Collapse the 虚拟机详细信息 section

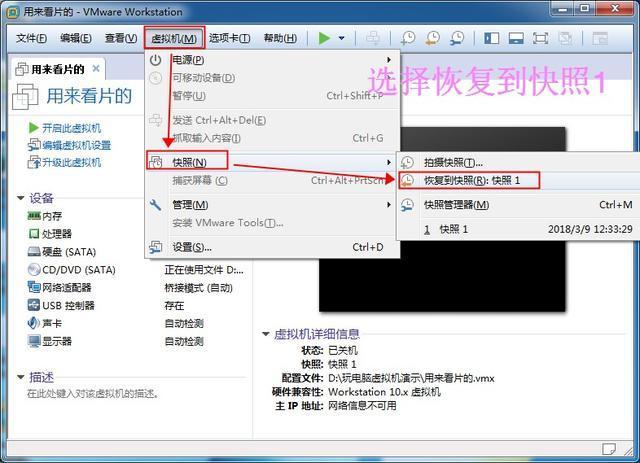pyautogui.click(x=266, y=334)
